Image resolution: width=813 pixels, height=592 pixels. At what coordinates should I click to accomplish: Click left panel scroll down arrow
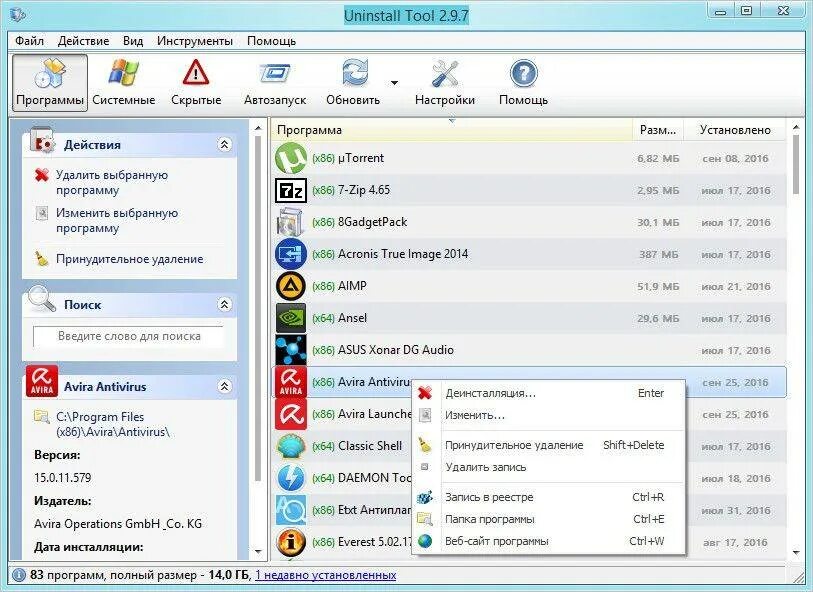click(x=258, y=552)
